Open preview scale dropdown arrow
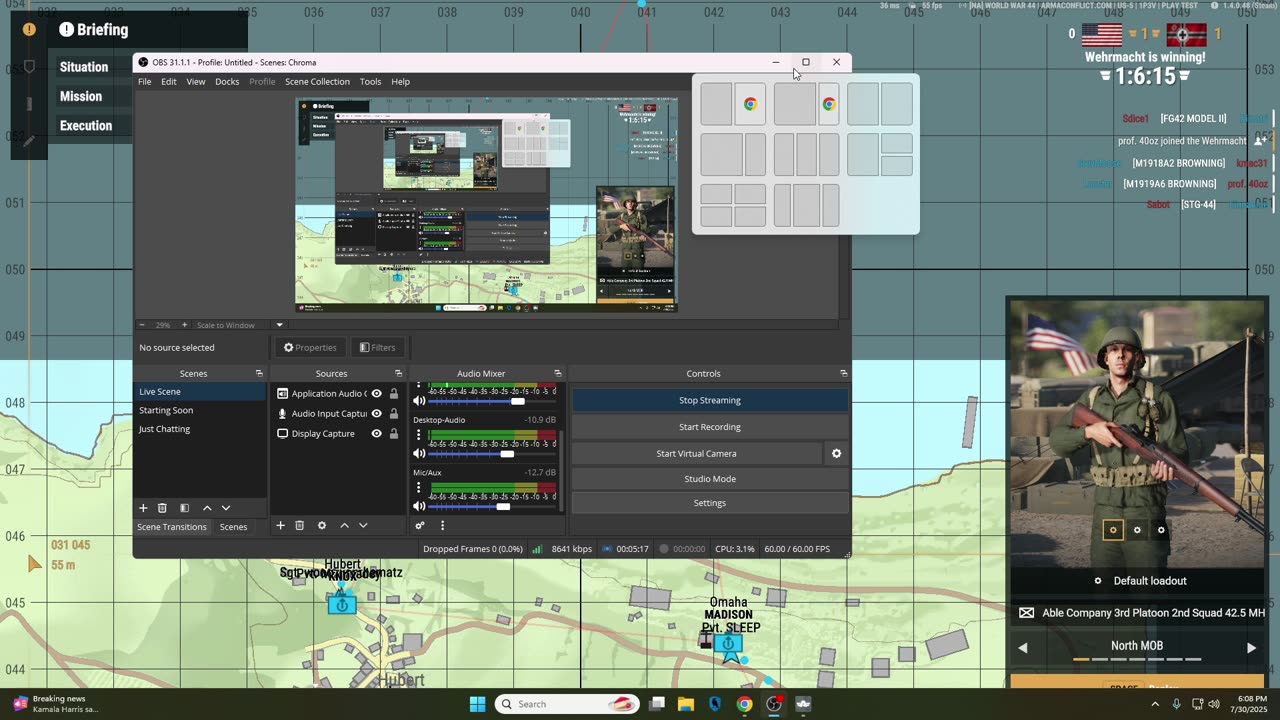 pyautogui.click(x=279, y=325)
